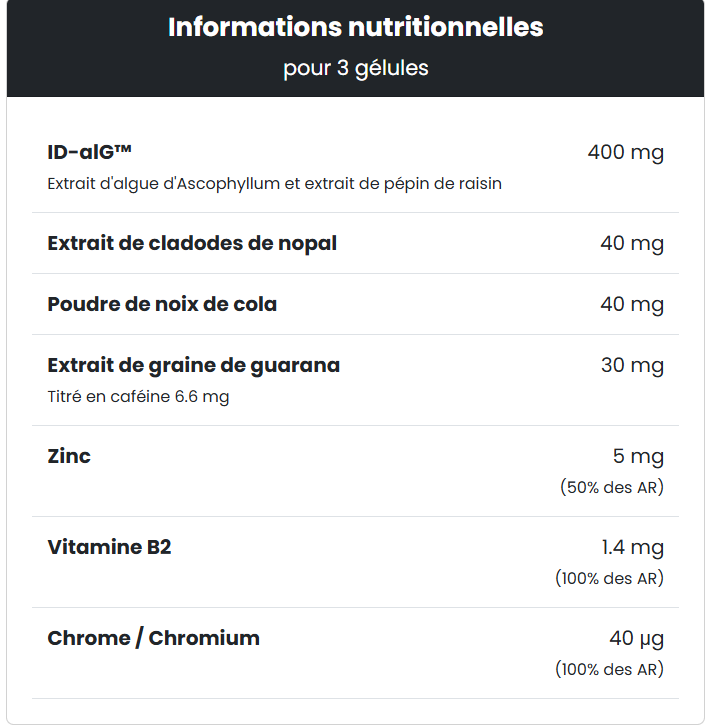Click '(100% des AR)' under chromium
Image resolution: width=711 pixels, height=725 pixels.
coord(610,670)
